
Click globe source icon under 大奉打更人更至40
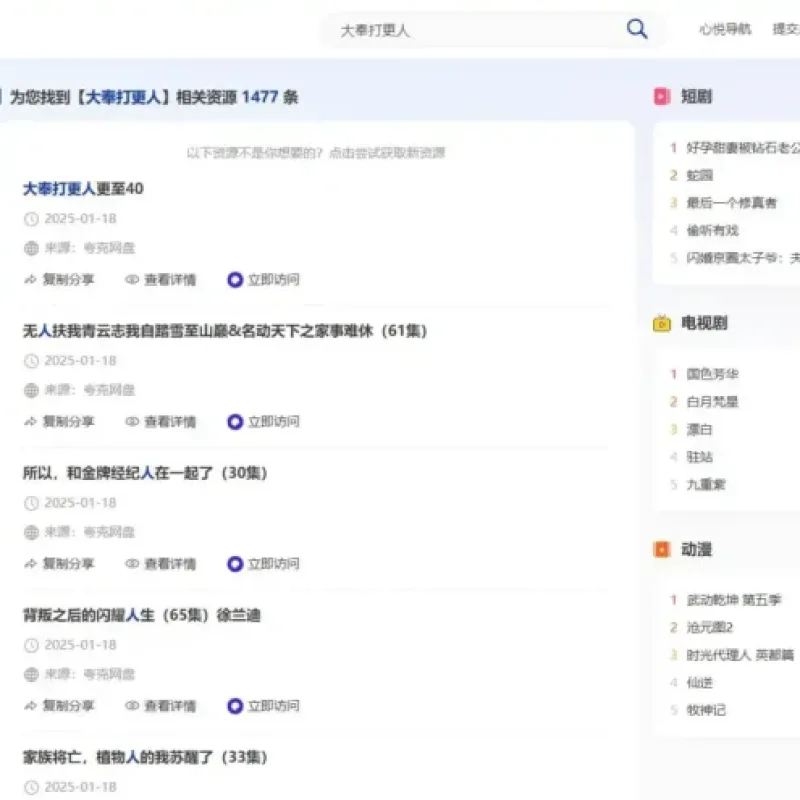pyautogui.click(x=31, y=248)
